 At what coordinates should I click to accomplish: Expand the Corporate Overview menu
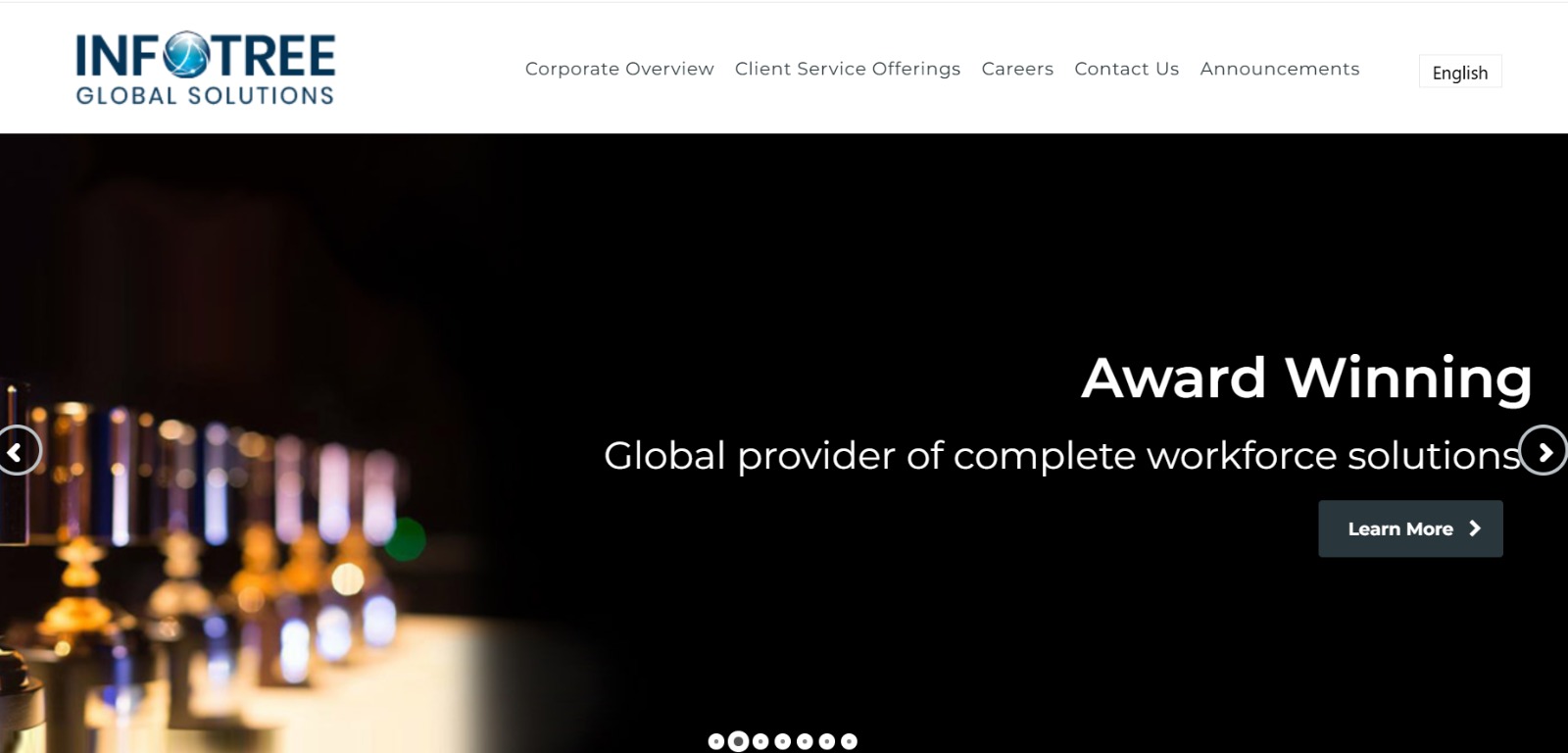click(x=619, y=69)
